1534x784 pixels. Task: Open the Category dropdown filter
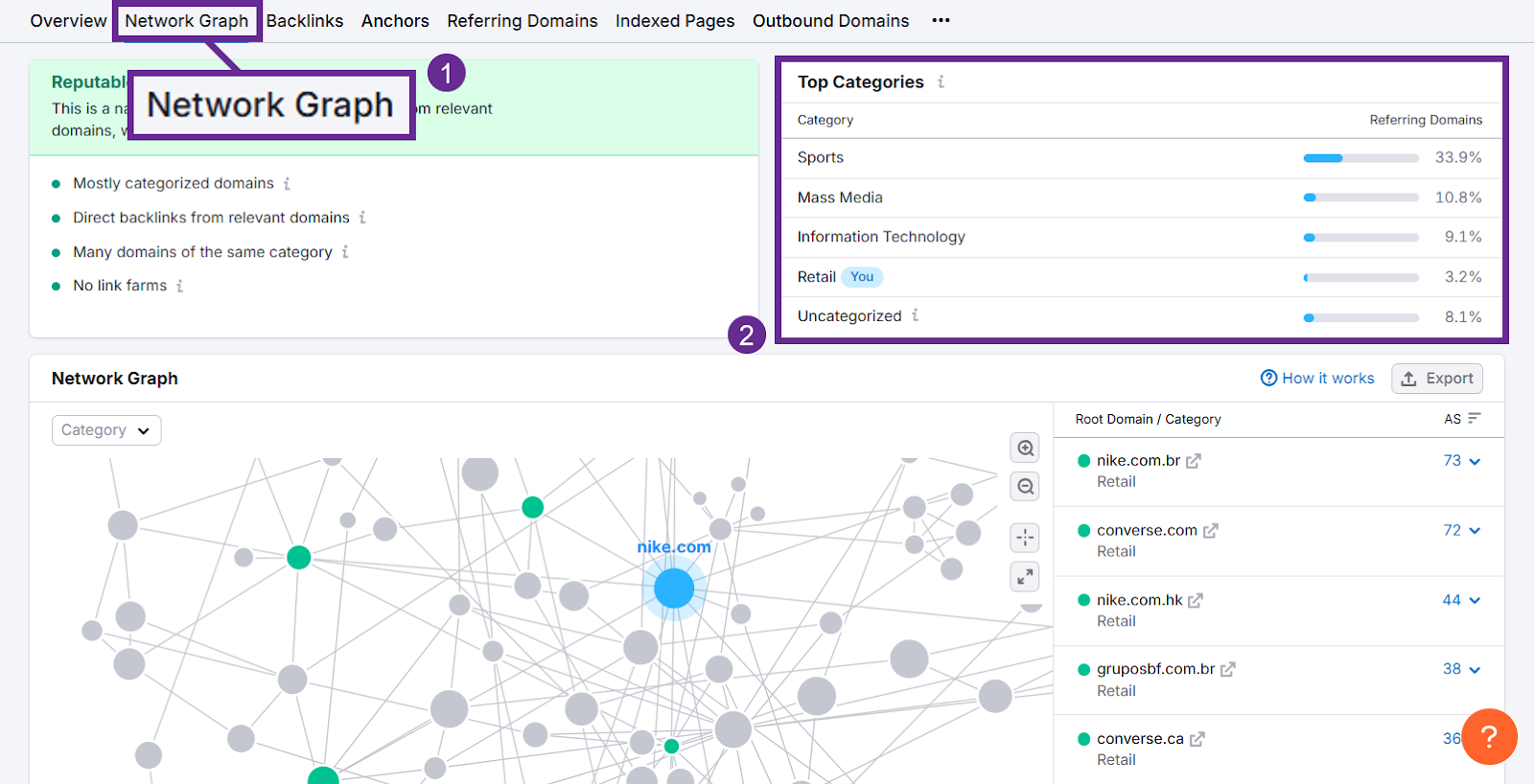point(106,430)
